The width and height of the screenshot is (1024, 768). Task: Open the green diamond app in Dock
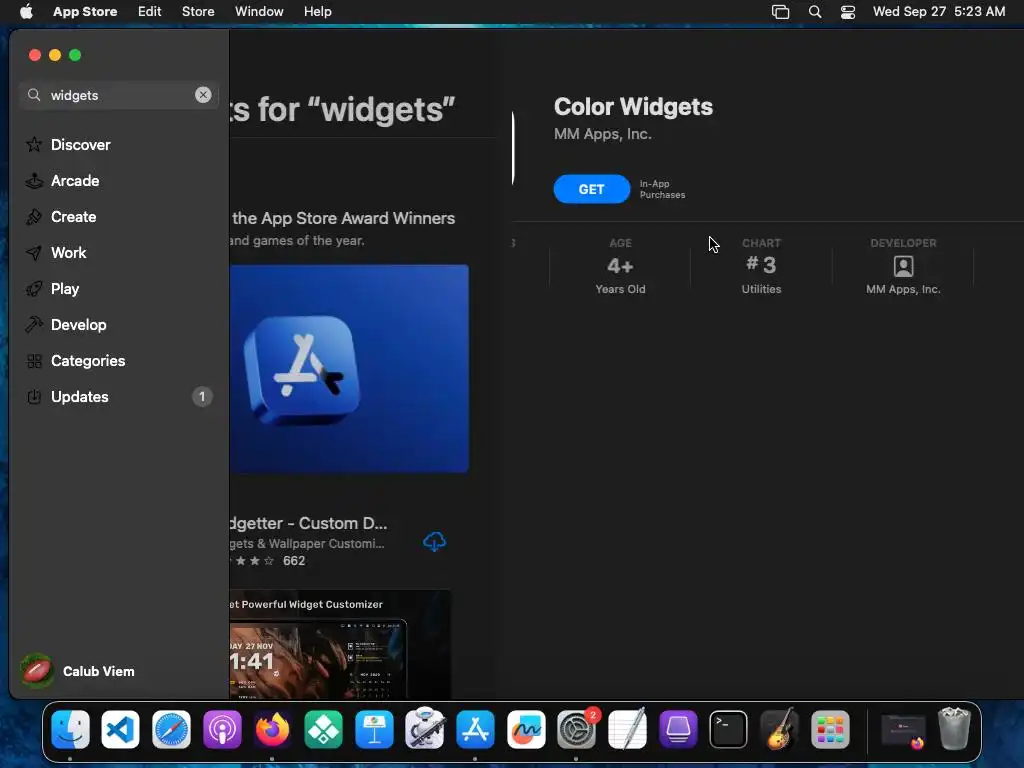click(x=323, y=729)
